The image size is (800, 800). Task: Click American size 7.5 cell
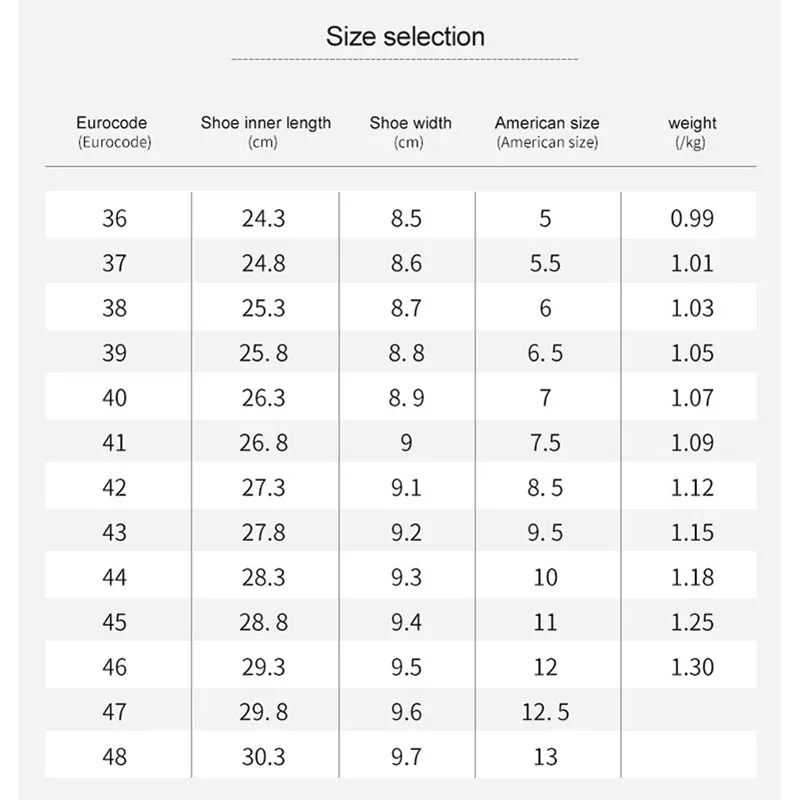click(x=545, y=442)
